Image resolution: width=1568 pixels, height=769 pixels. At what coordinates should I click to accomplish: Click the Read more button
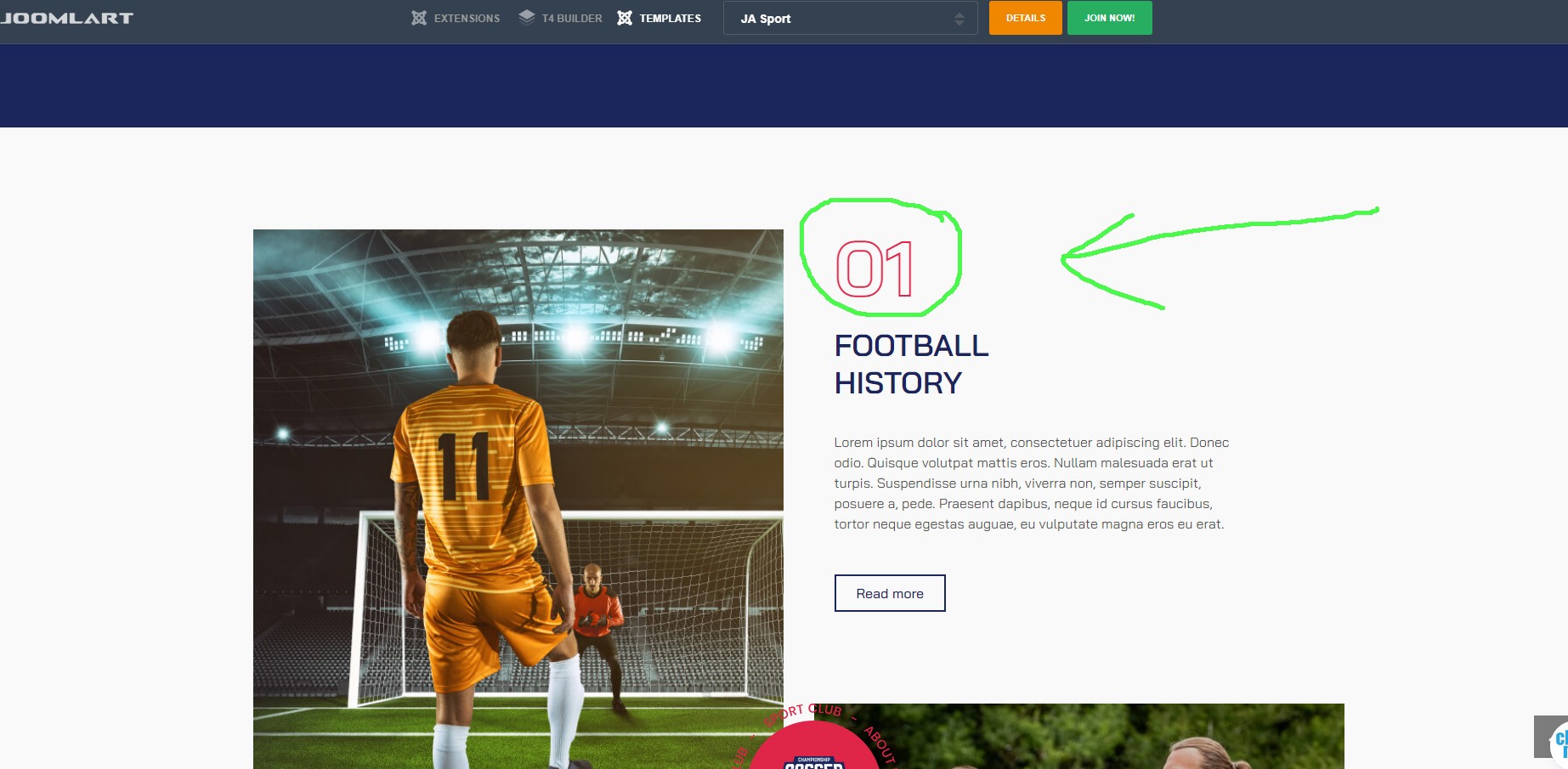[890, 593]
